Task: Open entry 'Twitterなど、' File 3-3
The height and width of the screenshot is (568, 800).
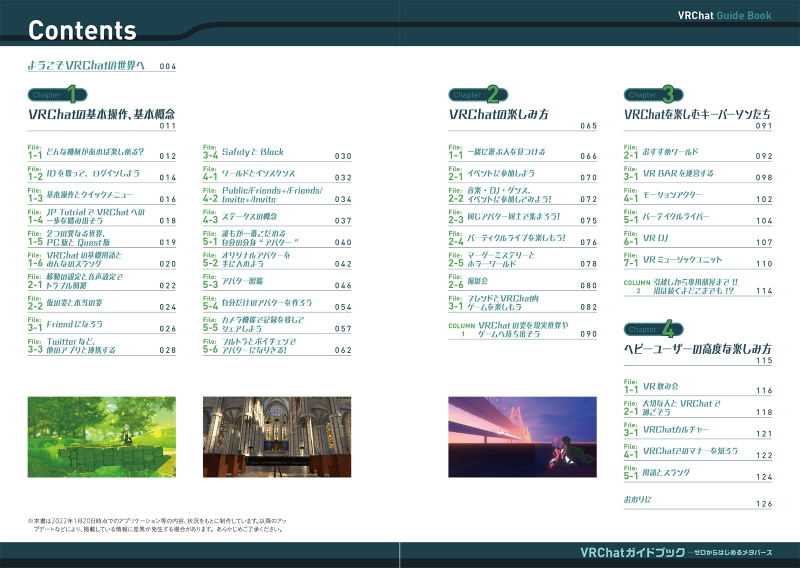Action: tap(102, 345)
